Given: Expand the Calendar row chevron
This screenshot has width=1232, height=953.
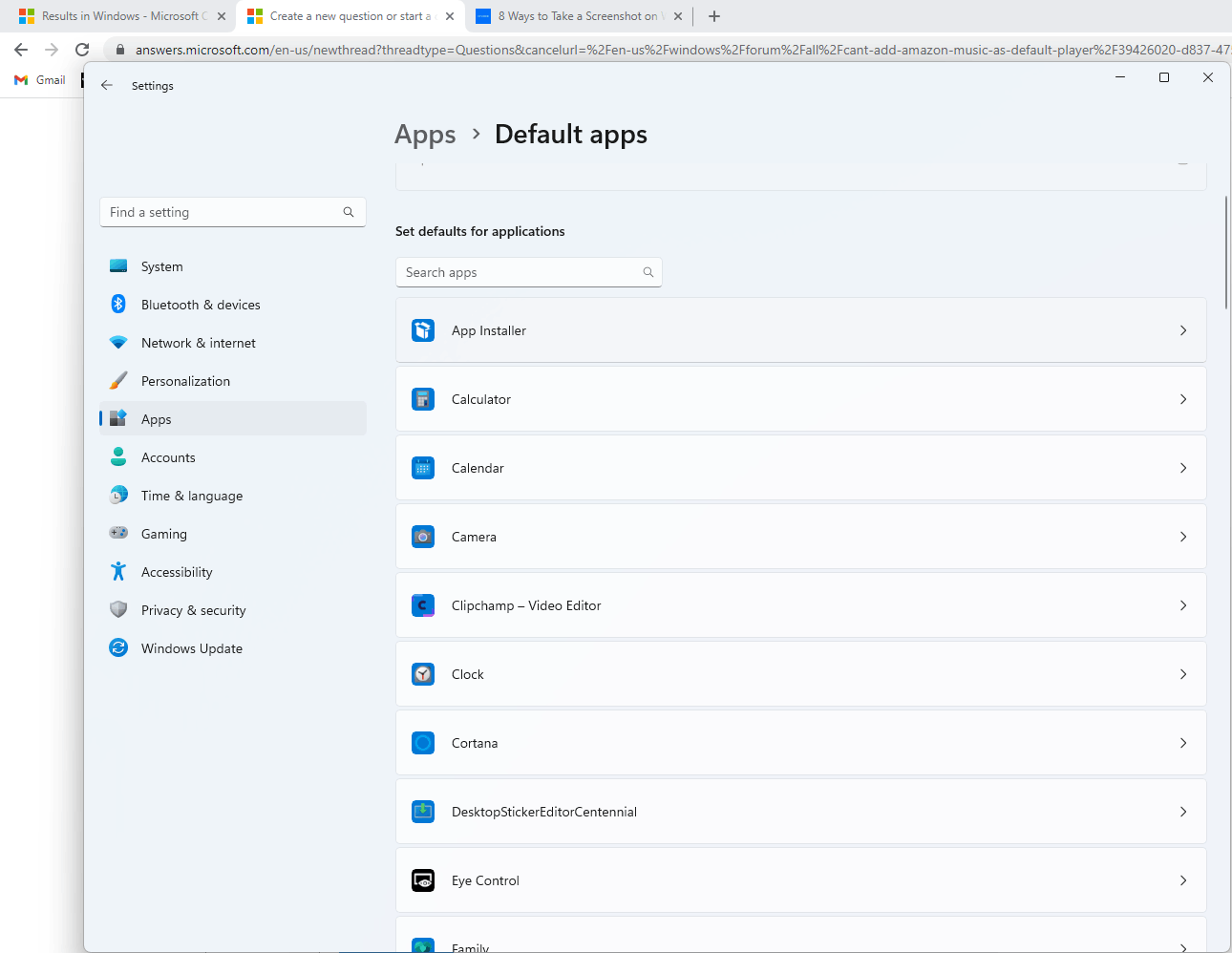Looking at the screenshot, I should coord(1183,468).
